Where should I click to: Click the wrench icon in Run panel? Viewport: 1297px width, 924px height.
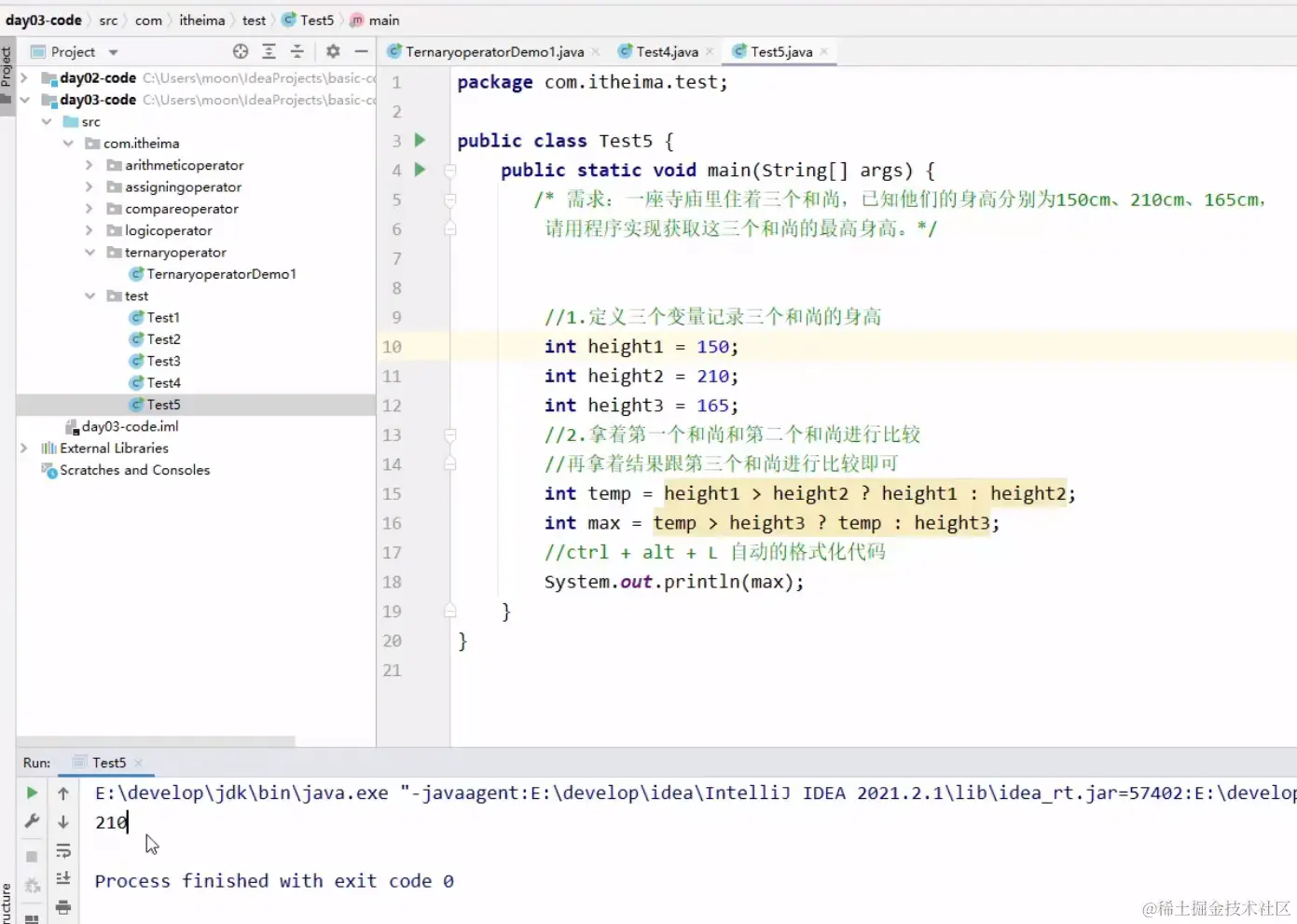point(32,821)
